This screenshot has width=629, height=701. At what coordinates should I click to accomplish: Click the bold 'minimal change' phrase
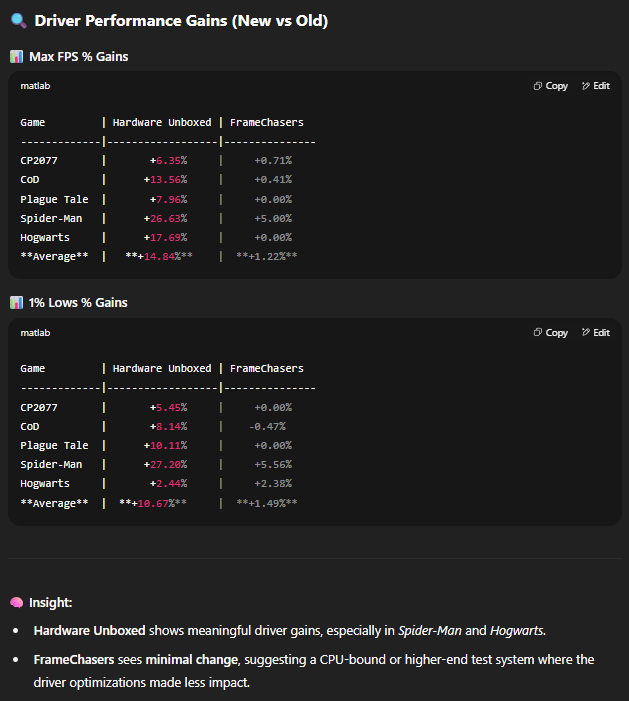click(x=192, y=660)
